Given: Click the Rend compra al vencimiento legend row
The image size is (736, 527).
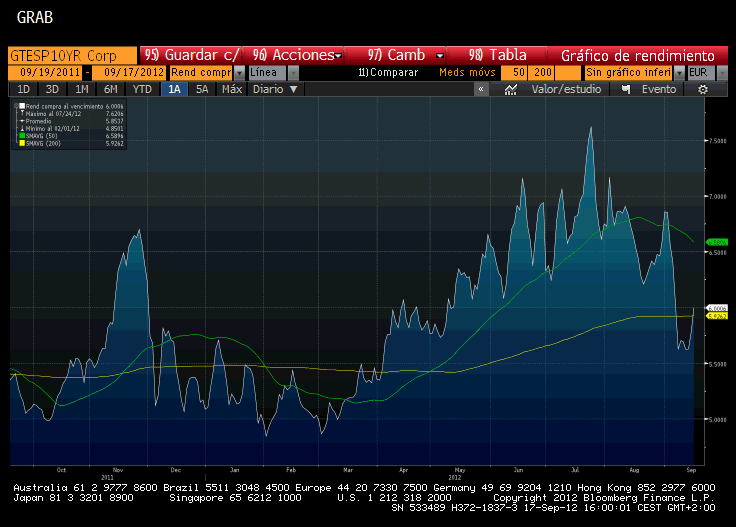Looking at the screenshot, I should point(71,107).
